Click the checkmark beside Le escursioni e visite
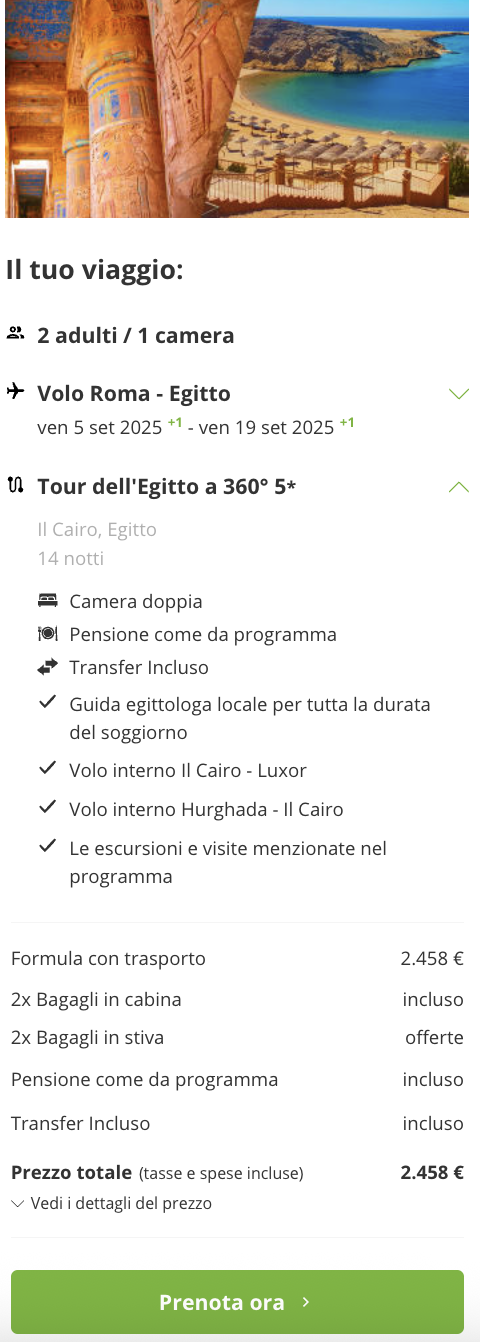480x1342 pixels. tap(47, 846)
